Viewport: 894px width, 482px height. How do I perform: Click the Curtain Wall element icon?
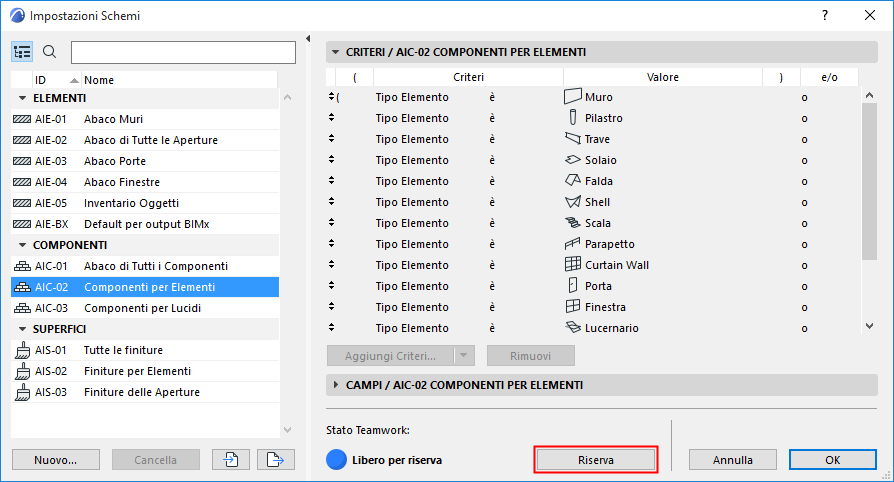pos(572,265)
